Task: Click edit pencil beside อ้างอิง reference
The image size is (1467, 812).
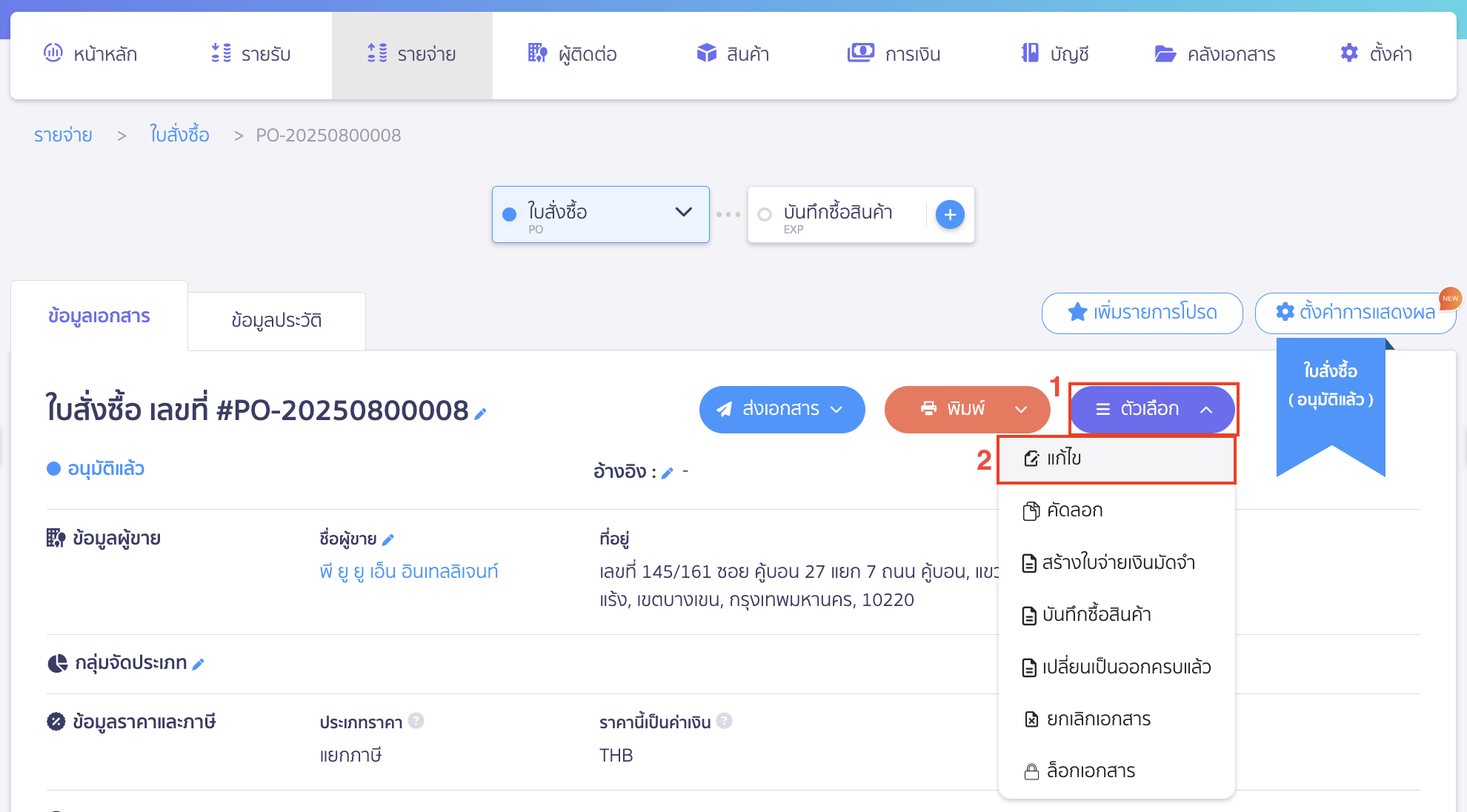Action: (x=667, y=473)
